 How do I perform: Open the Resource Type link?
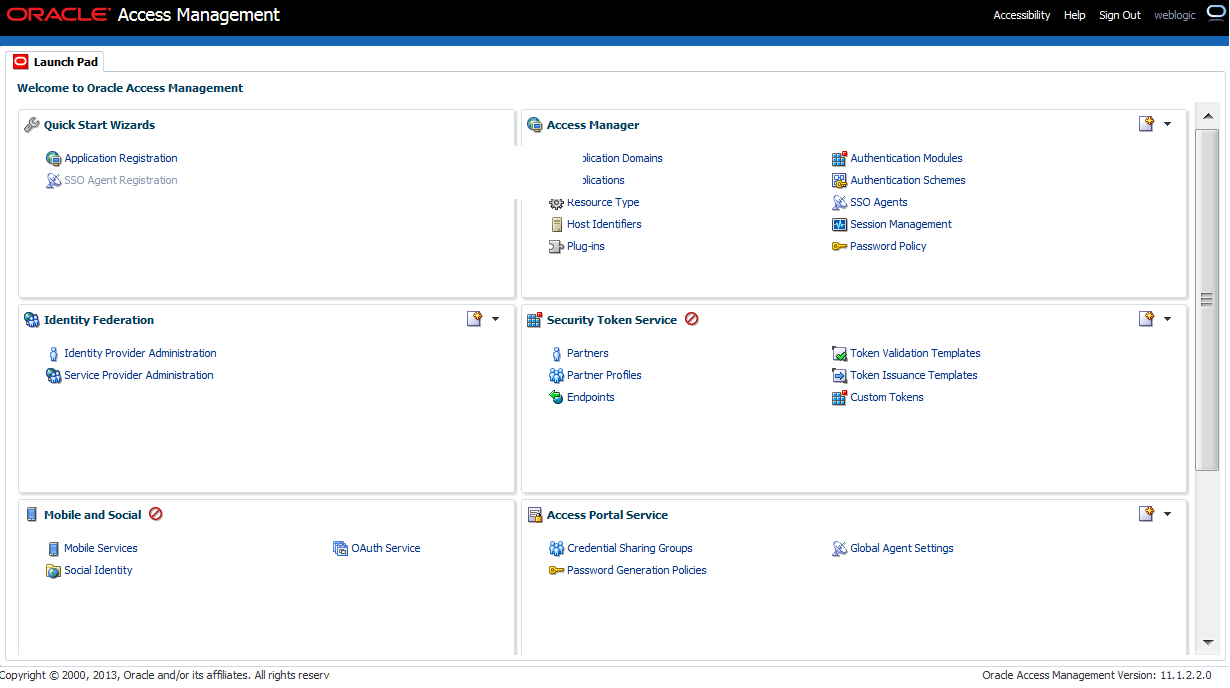tap(603, 203)
